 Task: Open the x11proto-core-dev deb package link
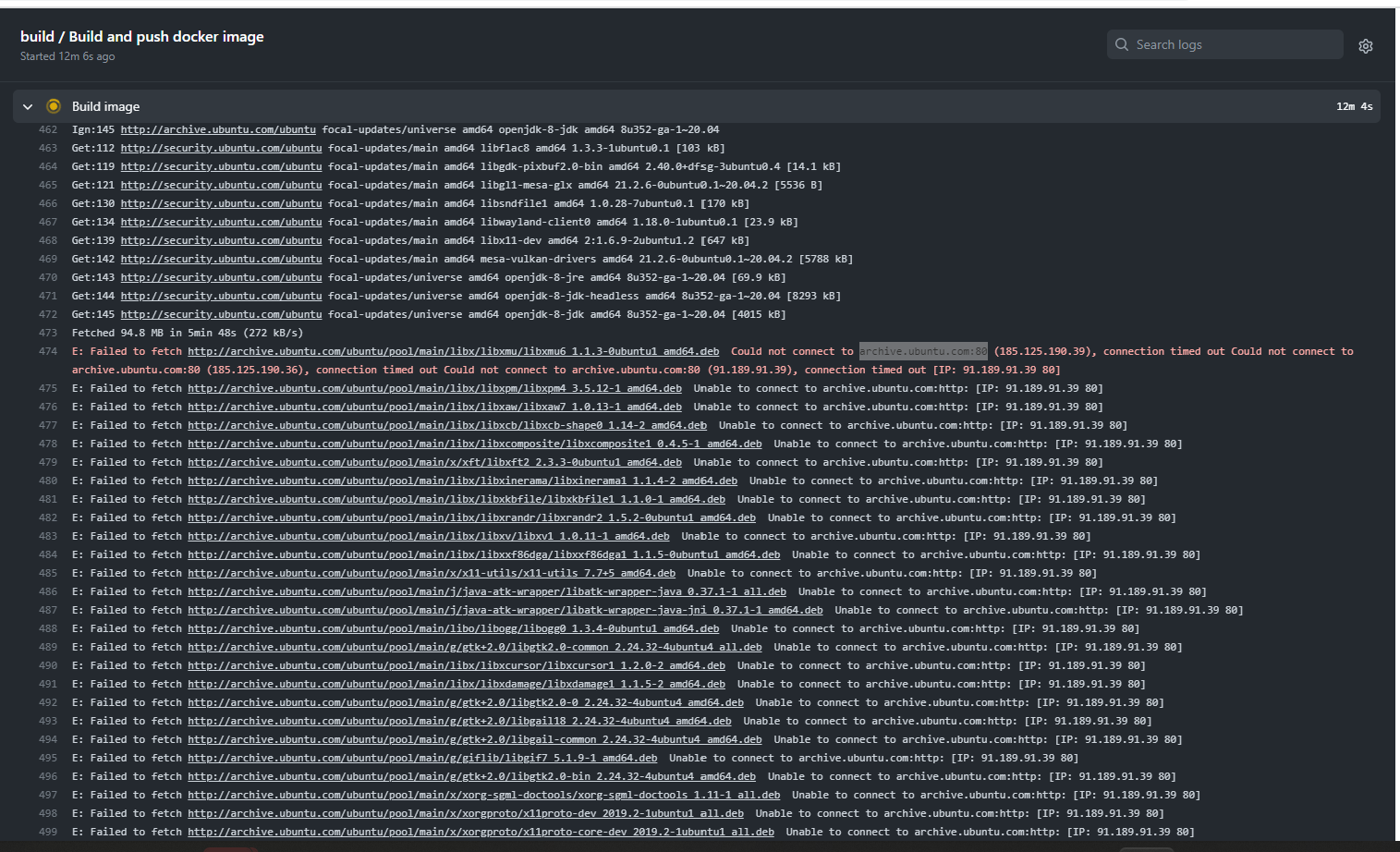481,832
